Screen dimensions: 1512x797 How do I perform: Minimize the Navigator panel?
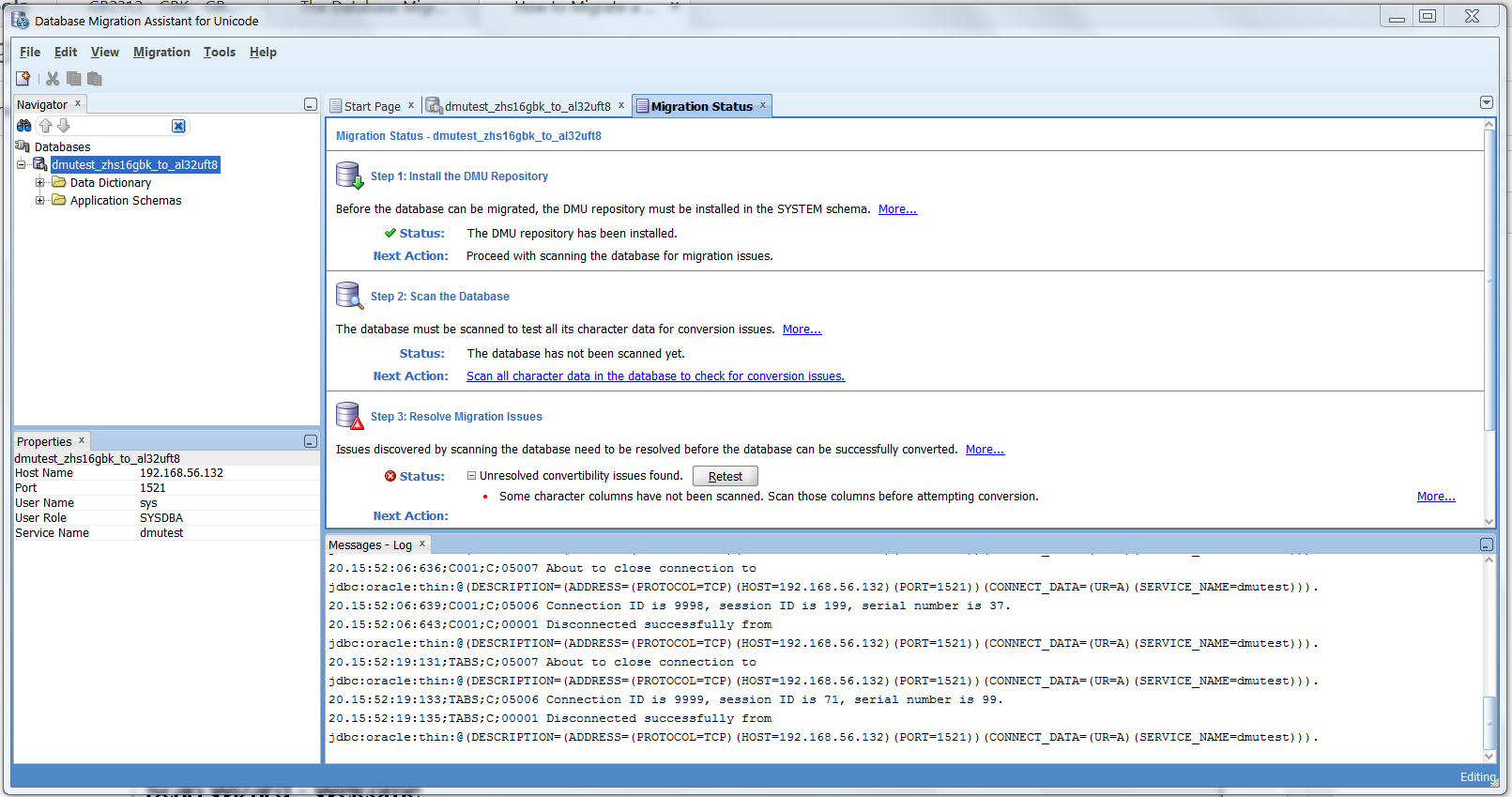pyautogui.click(x=311, y=104)
